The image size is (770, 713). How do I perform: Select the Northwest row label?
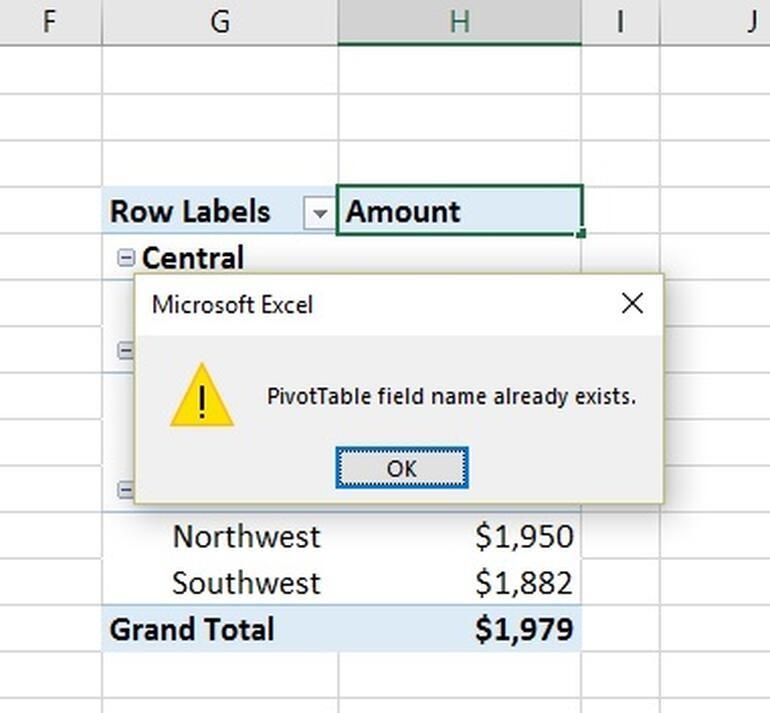pyautogui.click(x=247, y=536)
